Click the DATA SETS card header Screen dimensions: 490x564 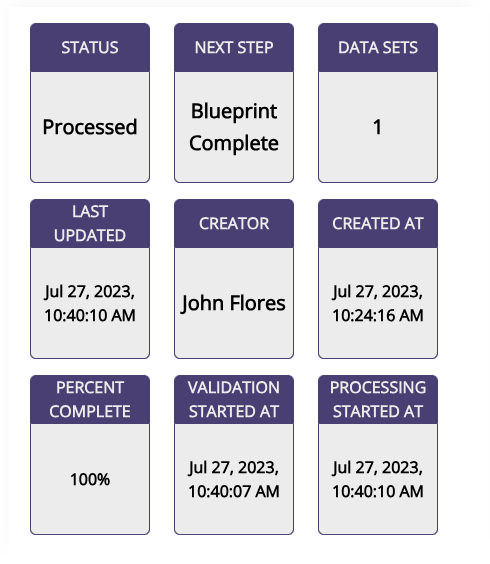378,48
